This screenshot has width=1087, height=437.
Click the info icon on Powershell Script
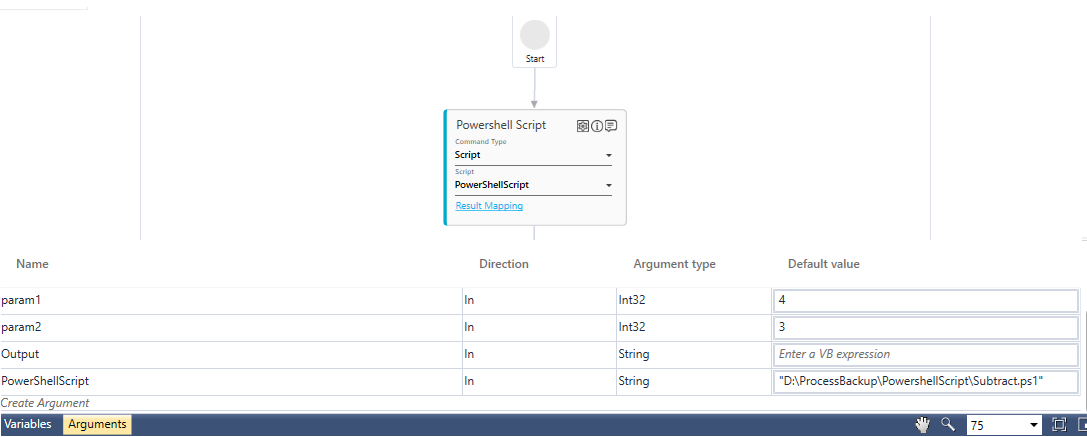click(x=597, y=126)
